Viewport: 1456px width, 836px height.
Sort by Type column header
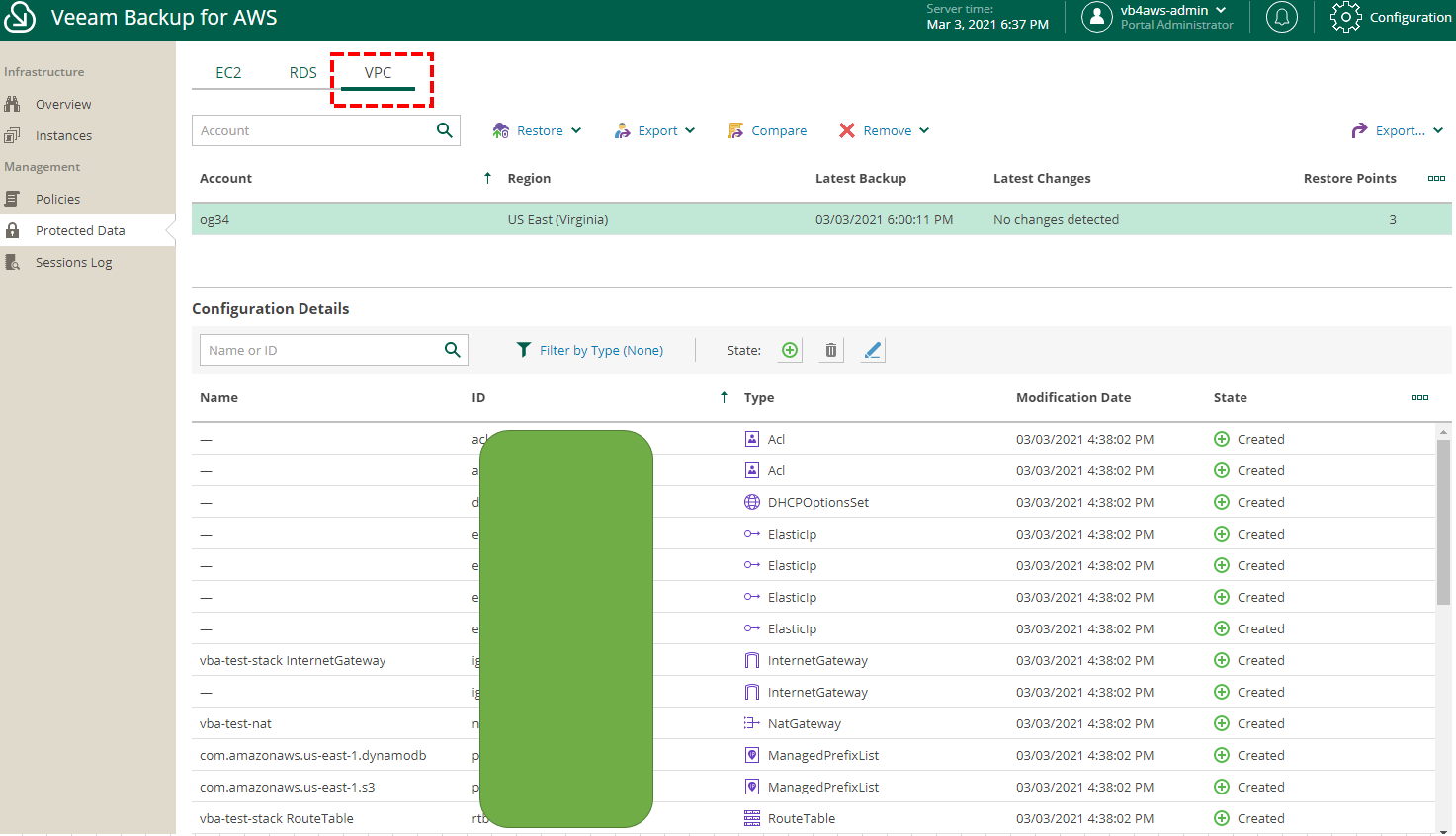click(x=759, y=397)
